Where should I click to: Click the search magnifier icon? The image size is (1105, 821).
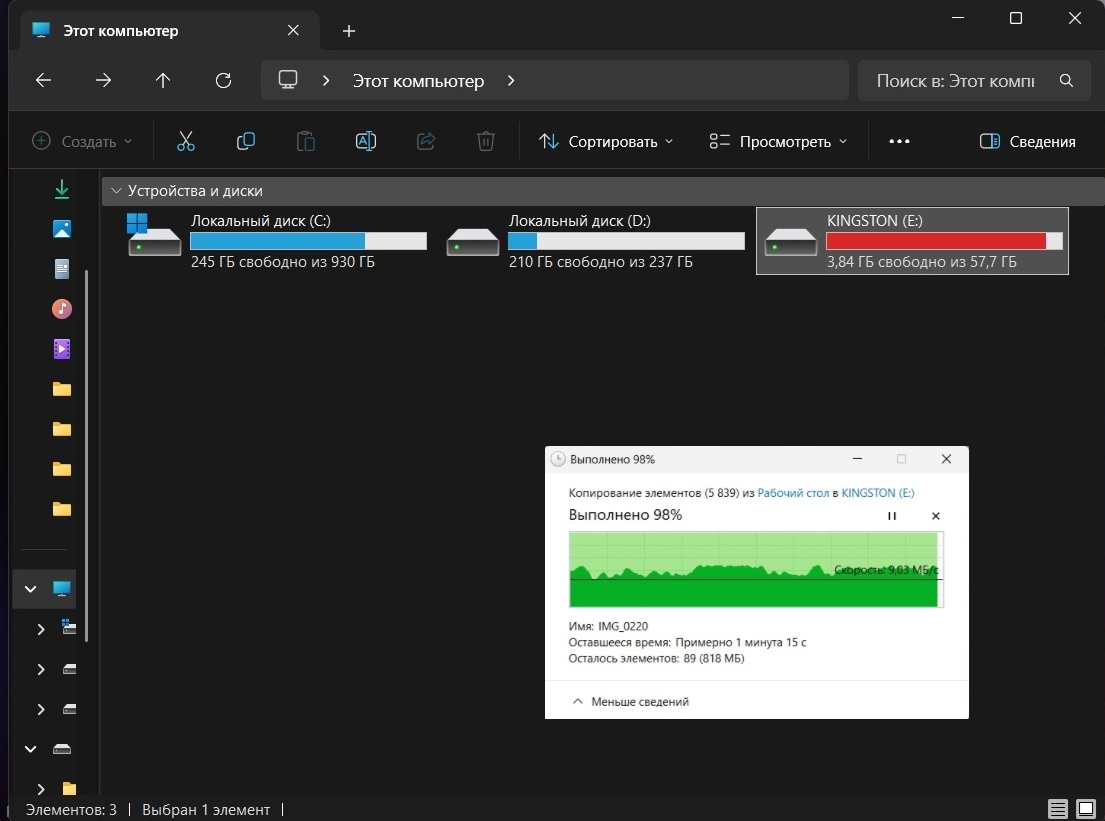[1066, 80]
